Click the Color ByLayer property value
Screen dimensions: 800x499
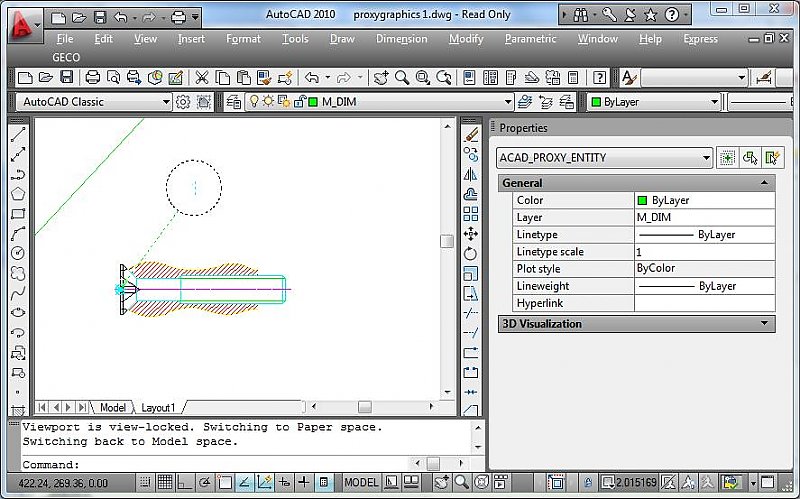coord(705,200)
